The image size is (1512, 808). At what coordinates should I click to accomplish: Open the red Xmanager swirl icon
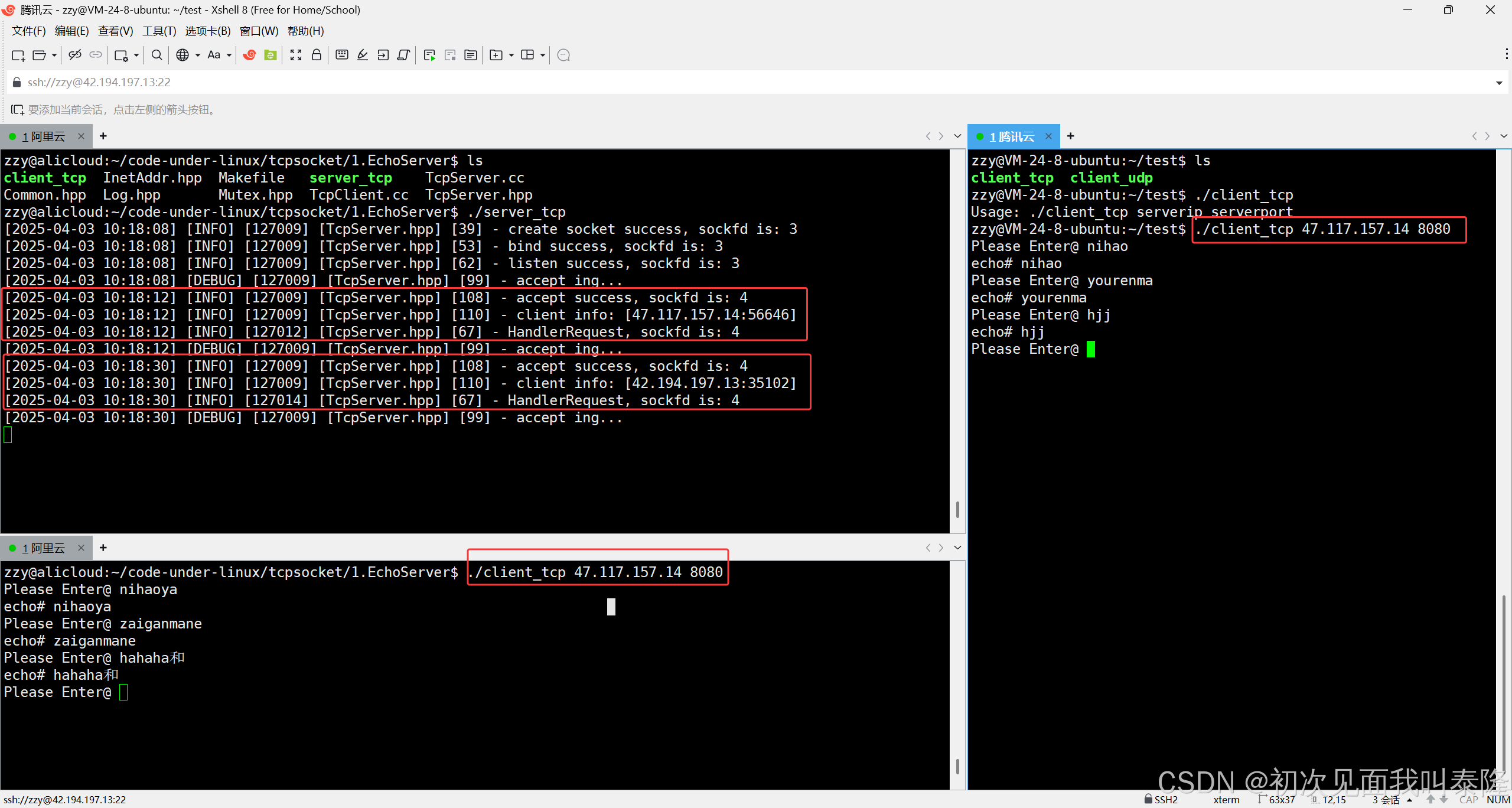(x=249, y=55)
